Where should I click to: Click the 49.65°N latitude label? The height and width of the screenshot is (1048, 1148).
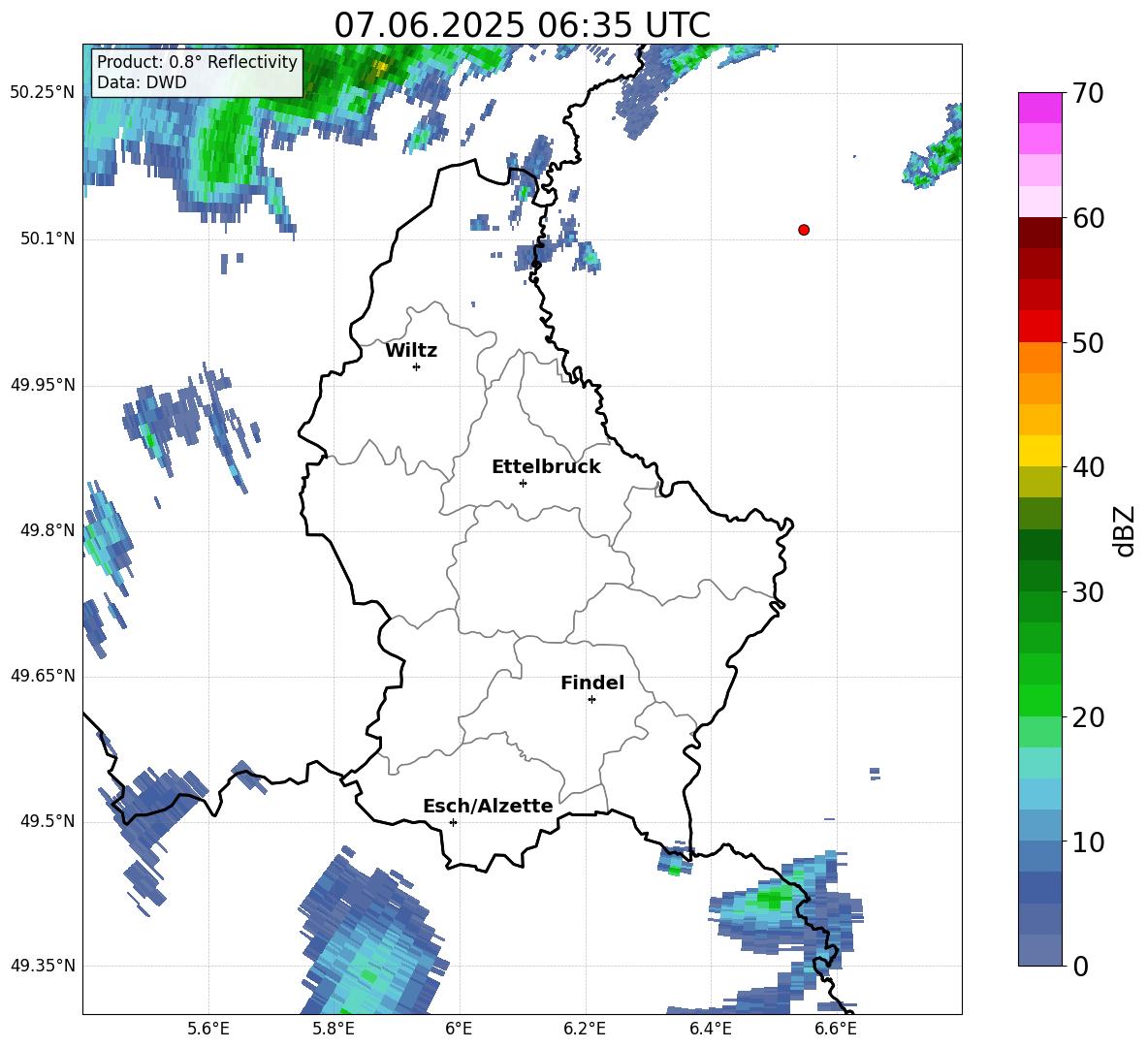(x=43, y=676)
